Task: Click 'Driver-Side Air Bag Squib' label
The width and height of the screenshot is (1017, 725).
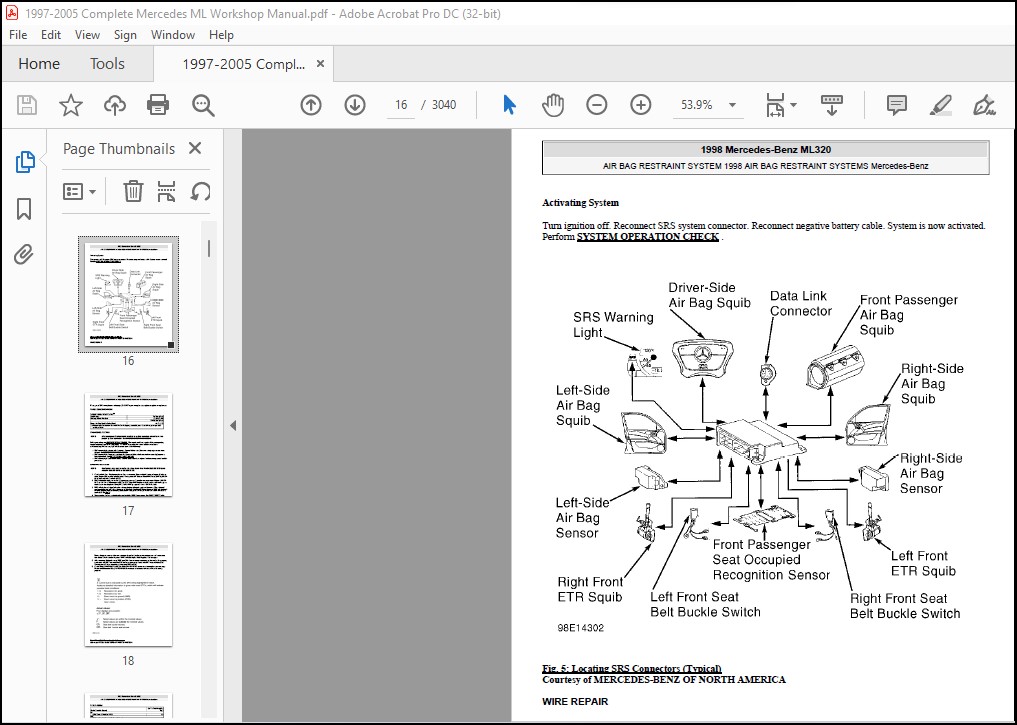Action: coord(710,295)
